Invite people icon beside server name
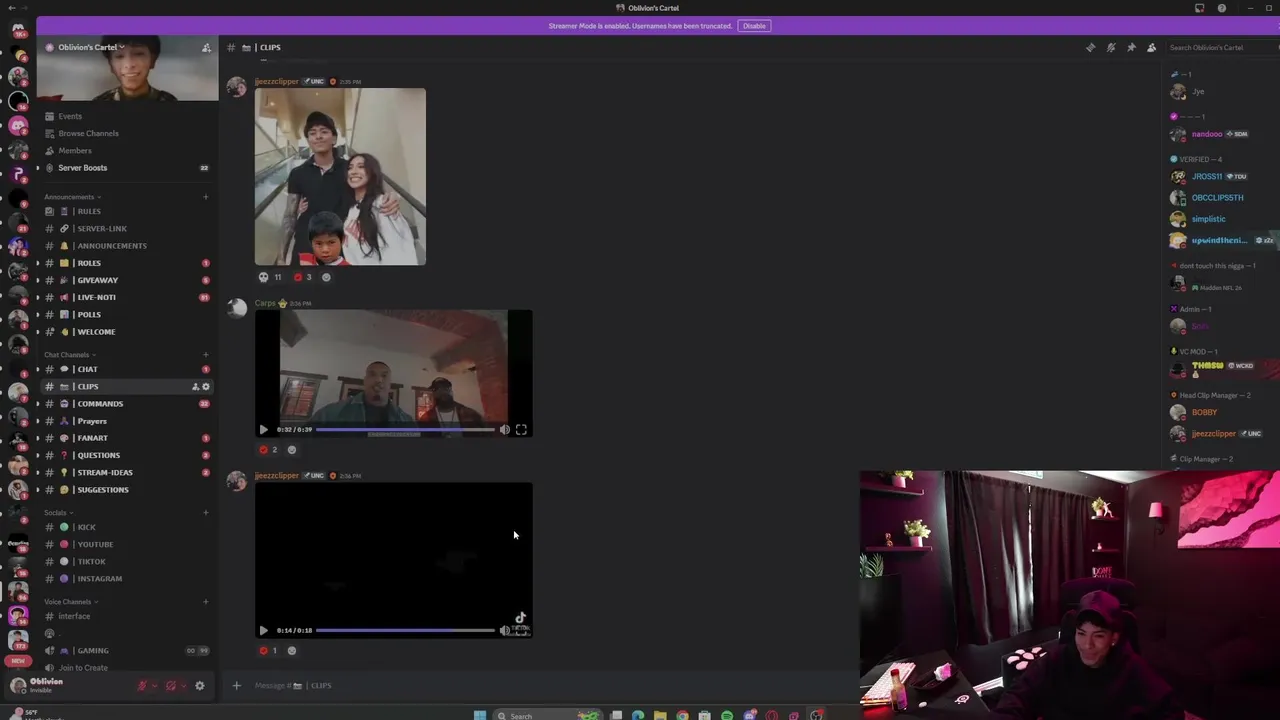1280x720 pixels. tap(206, 47)
